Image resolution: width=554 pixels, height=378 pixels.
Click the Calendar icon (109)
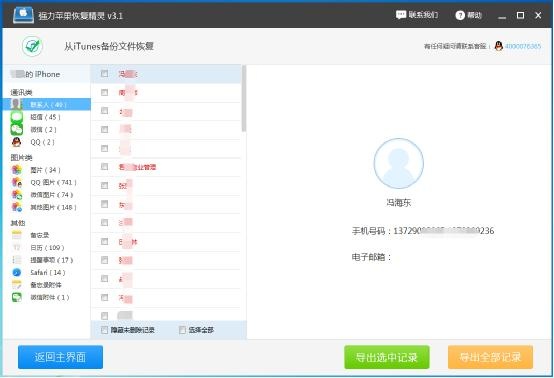coord(17,247)
